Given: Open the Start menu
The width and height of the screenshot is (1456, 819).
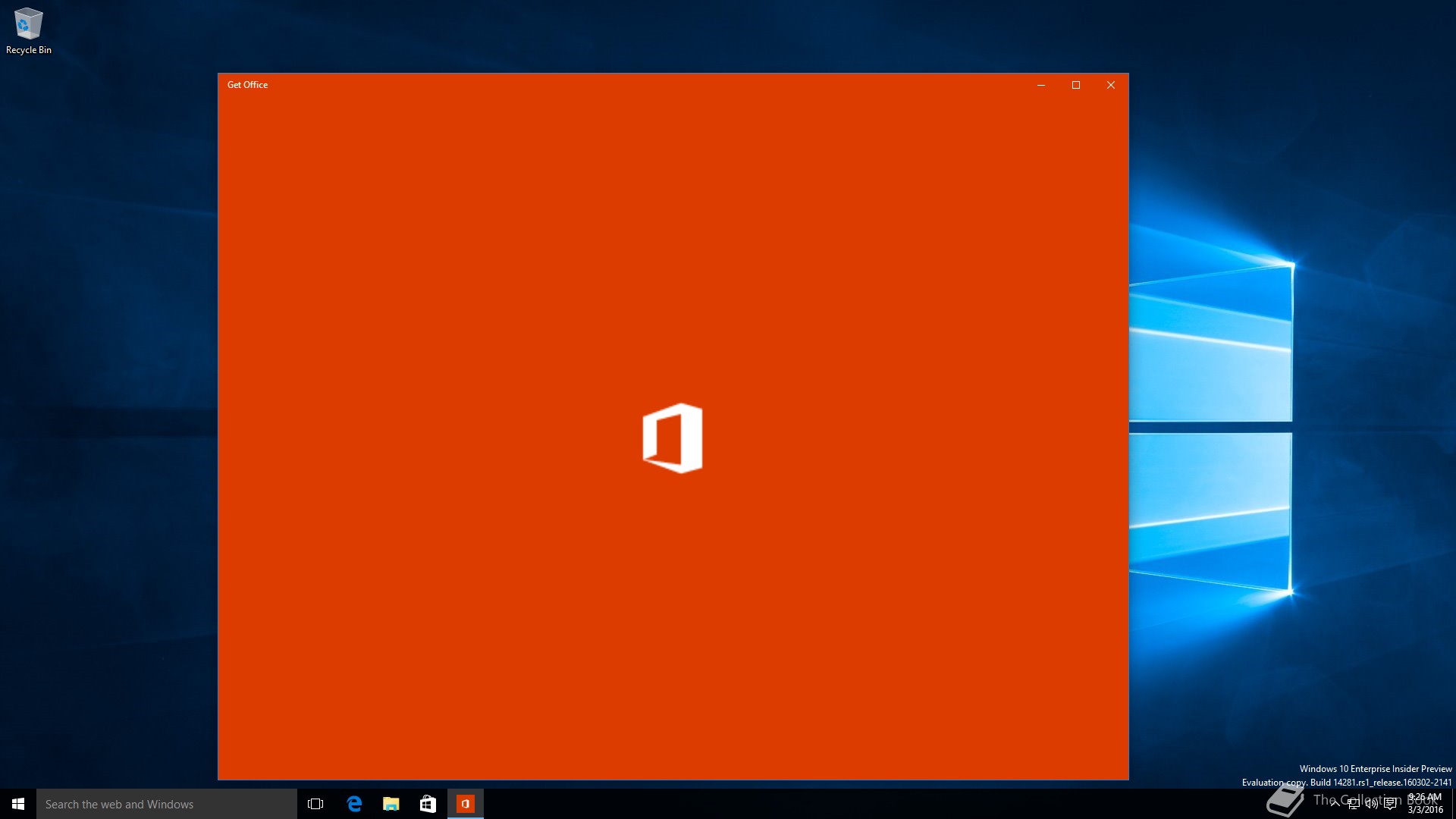Looking at the screenshot, I should coord(18,804).
